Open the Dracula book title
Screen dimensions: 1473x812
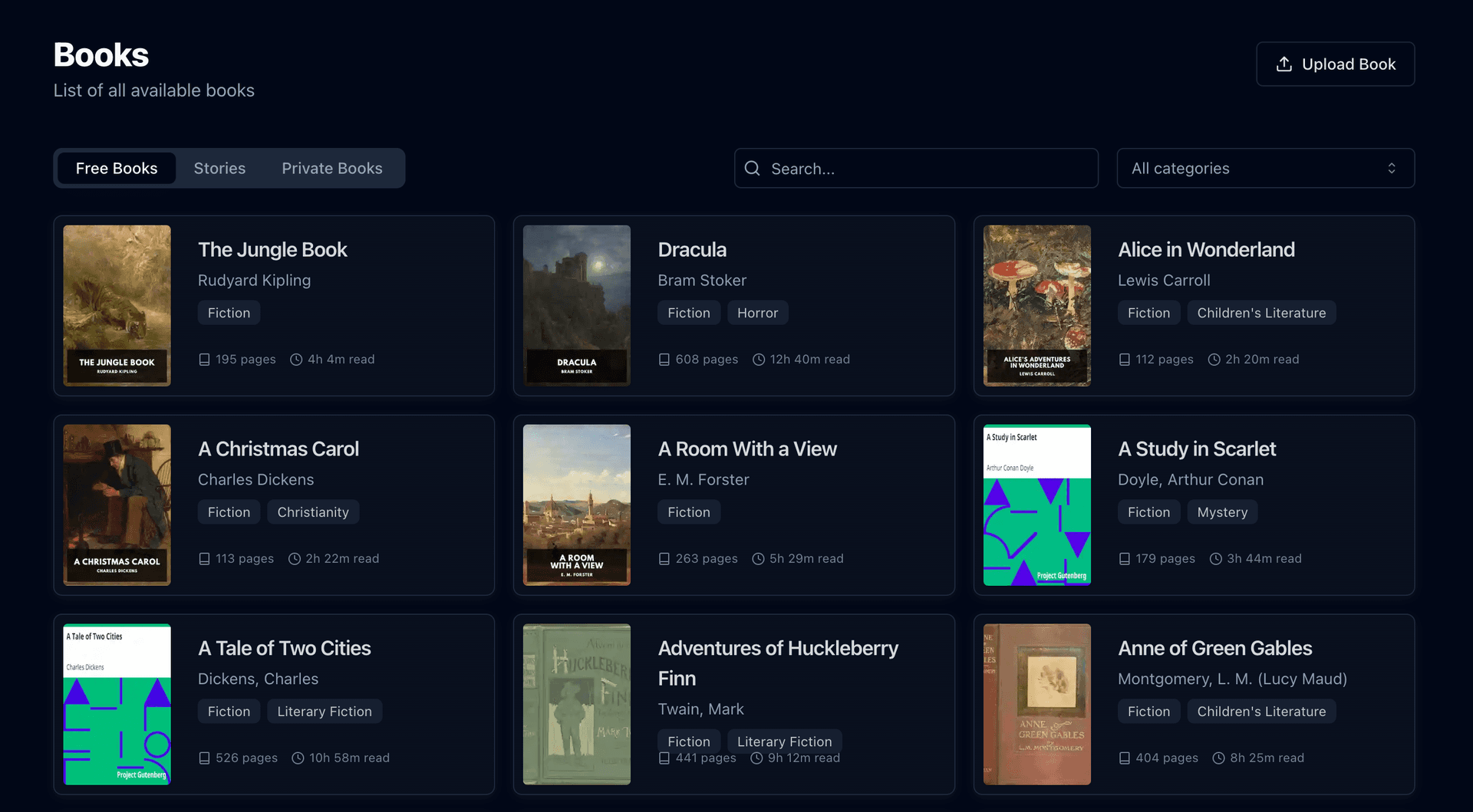(691, 250)
